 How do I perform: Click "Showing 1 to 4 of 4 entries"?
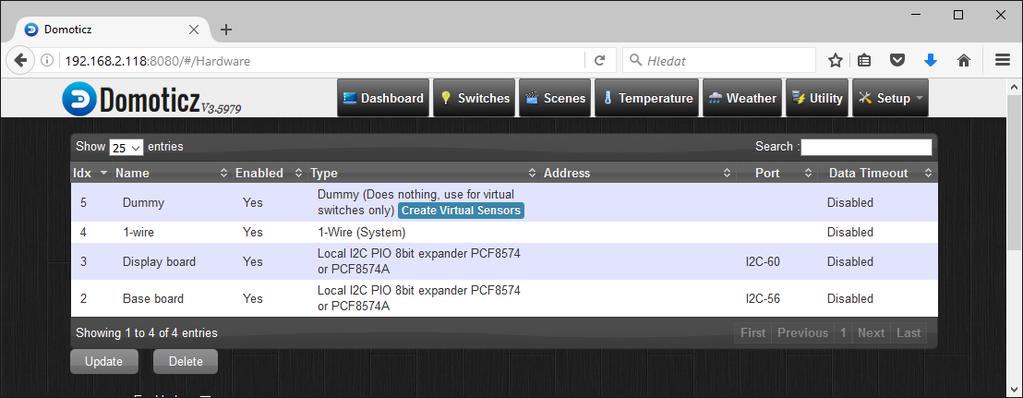pos(147,333)
